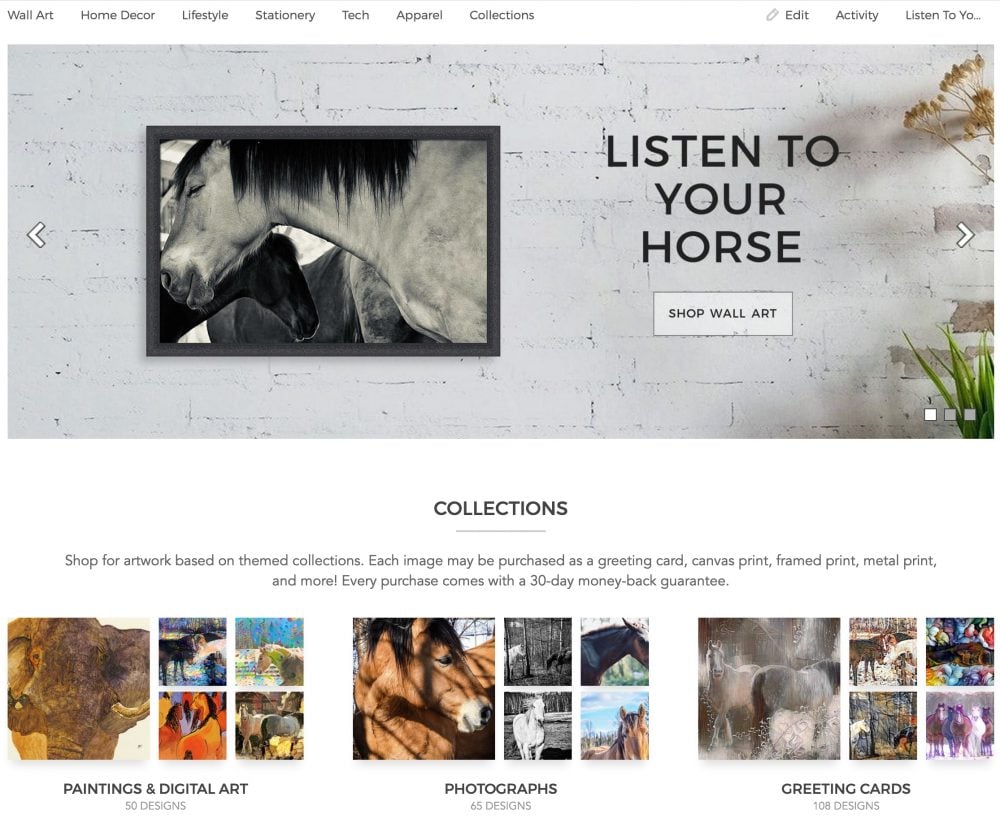The image size is (1000, 823).
Task: Select the first carousel indicator dot
Action: pos(930,415)
